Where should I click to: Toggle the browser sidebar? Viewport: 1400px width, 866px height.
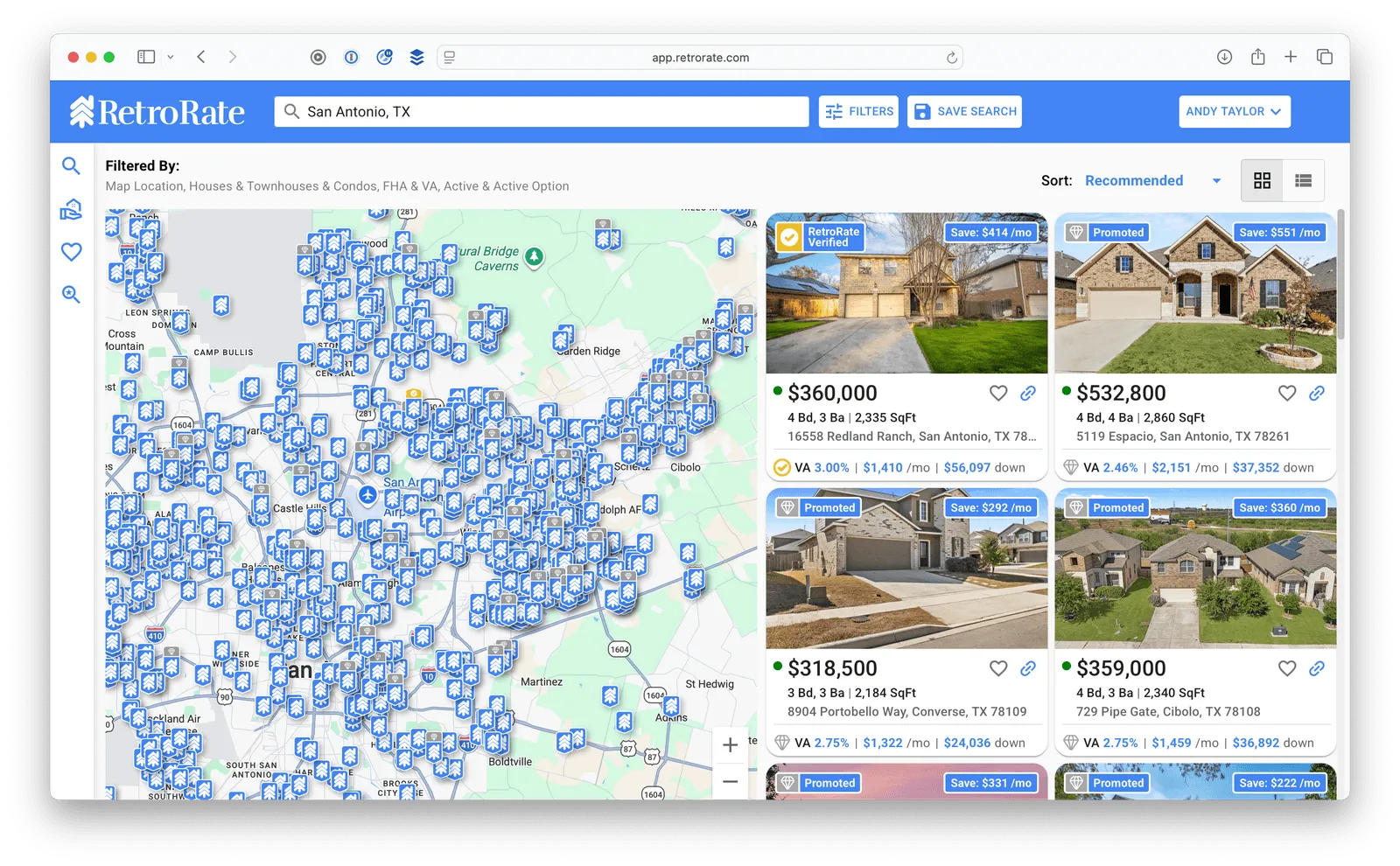click(x=146, y=57)
